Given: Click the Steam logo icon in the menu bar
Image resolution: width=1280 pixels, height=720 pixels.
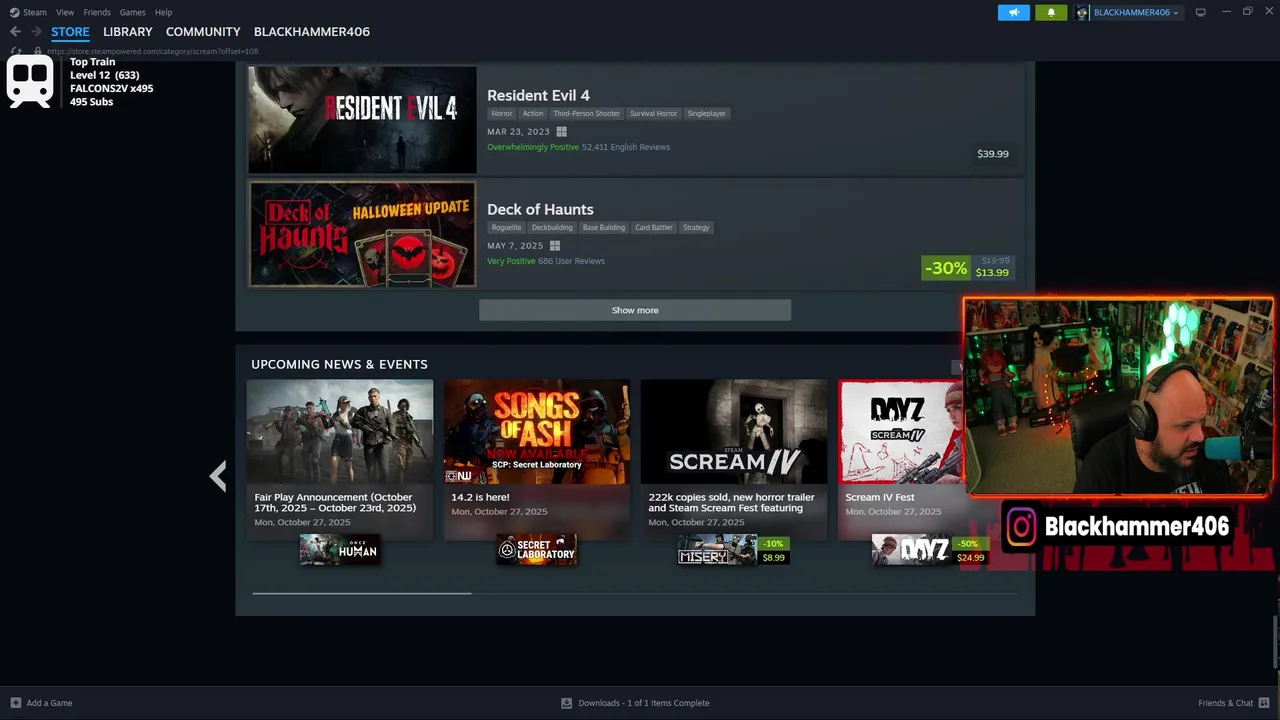Looking at the screenshot, I should click(x=14, y=12).
